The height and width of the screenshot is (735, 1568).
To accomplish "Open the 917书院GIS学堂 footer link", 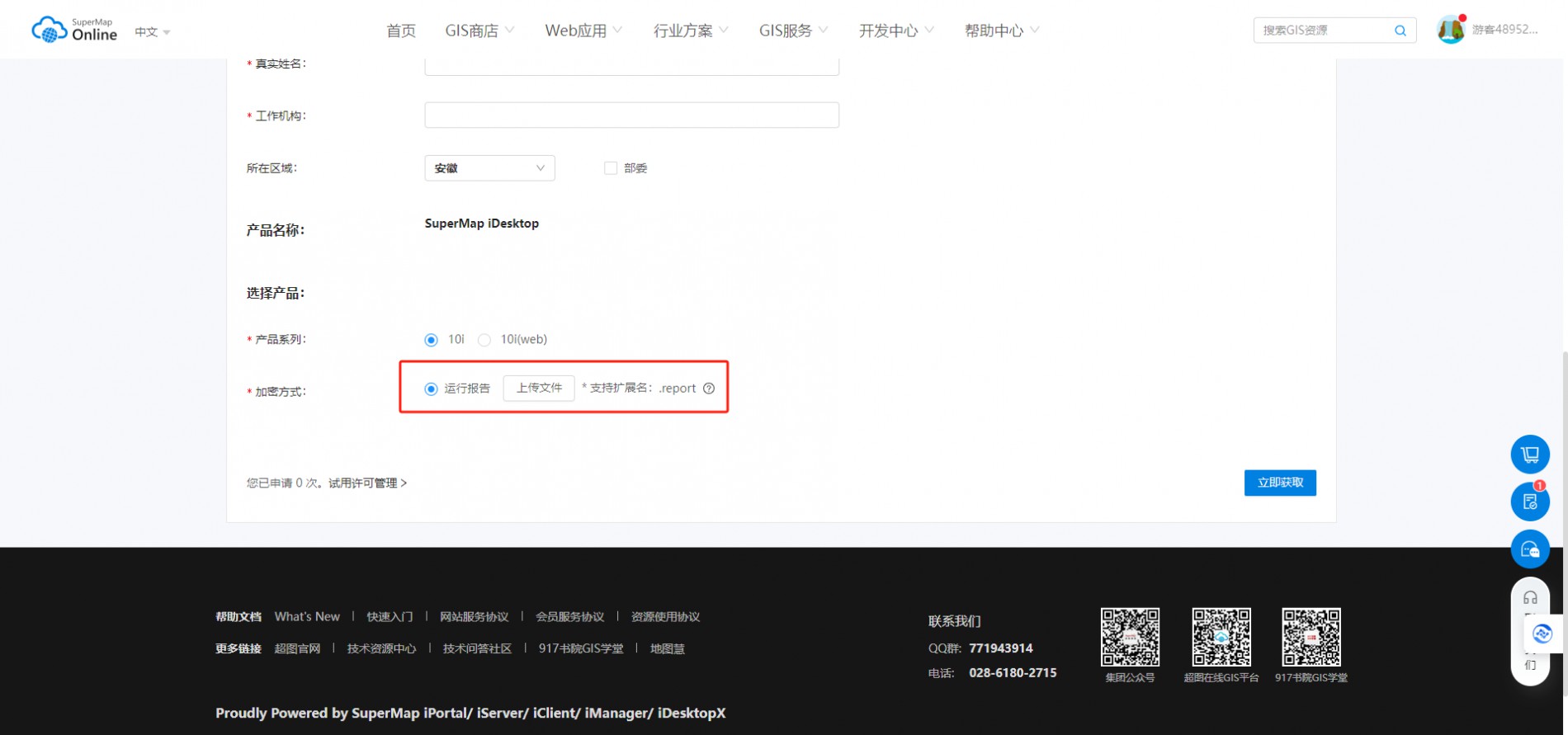I will point(581,649).
